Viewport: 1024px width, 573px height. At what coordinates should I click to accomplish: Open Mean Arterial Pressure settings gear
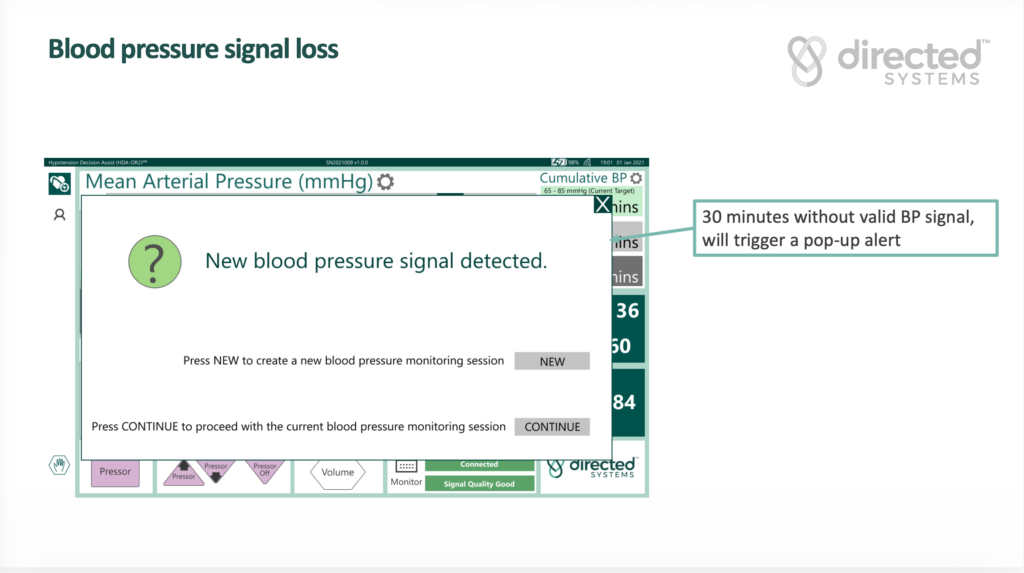coord(385,182)
